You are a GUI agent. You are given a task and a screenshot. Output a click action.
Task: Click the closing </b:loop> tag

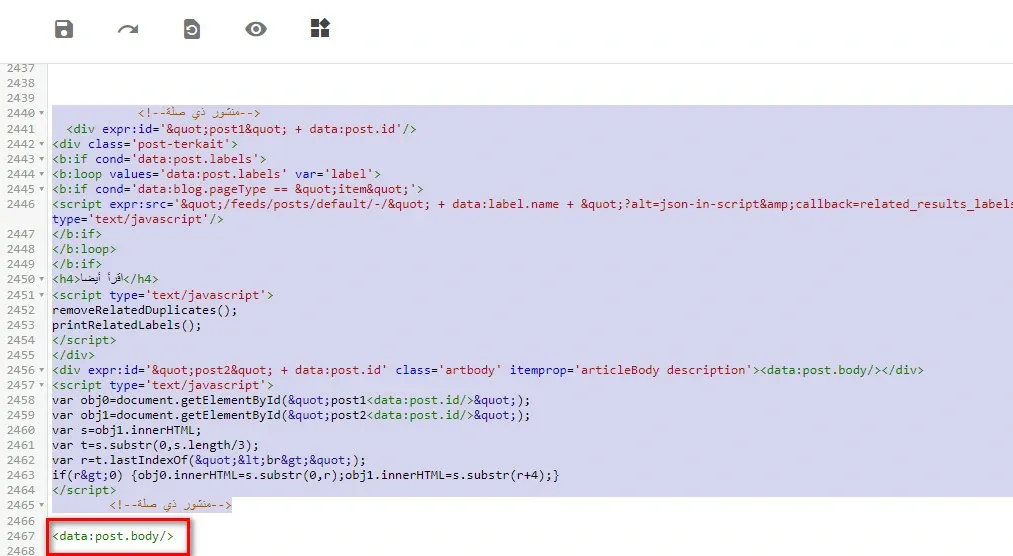coord(84,249)
